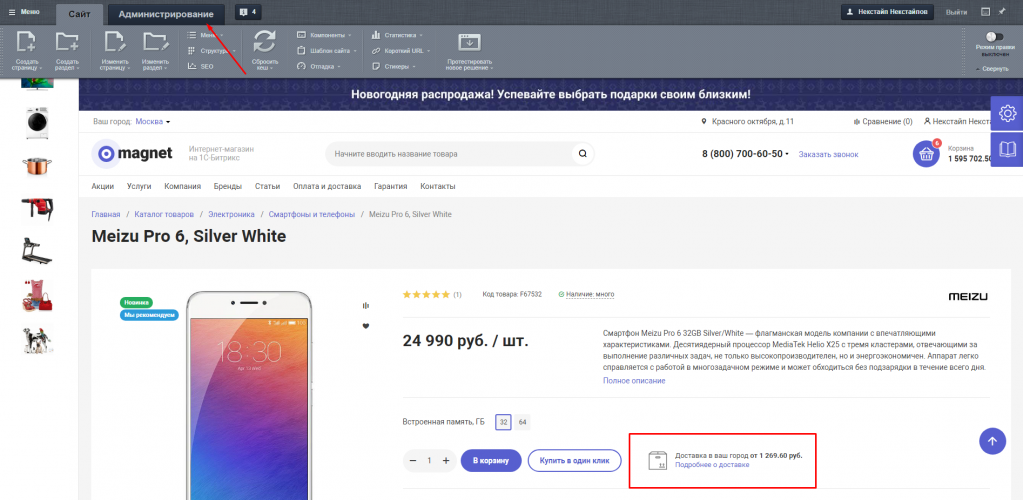Viewport: 1023px width, 500px height.
Task: Switch to the Администрирование tab
Action: pyautogui.click(x=166, y=14)
